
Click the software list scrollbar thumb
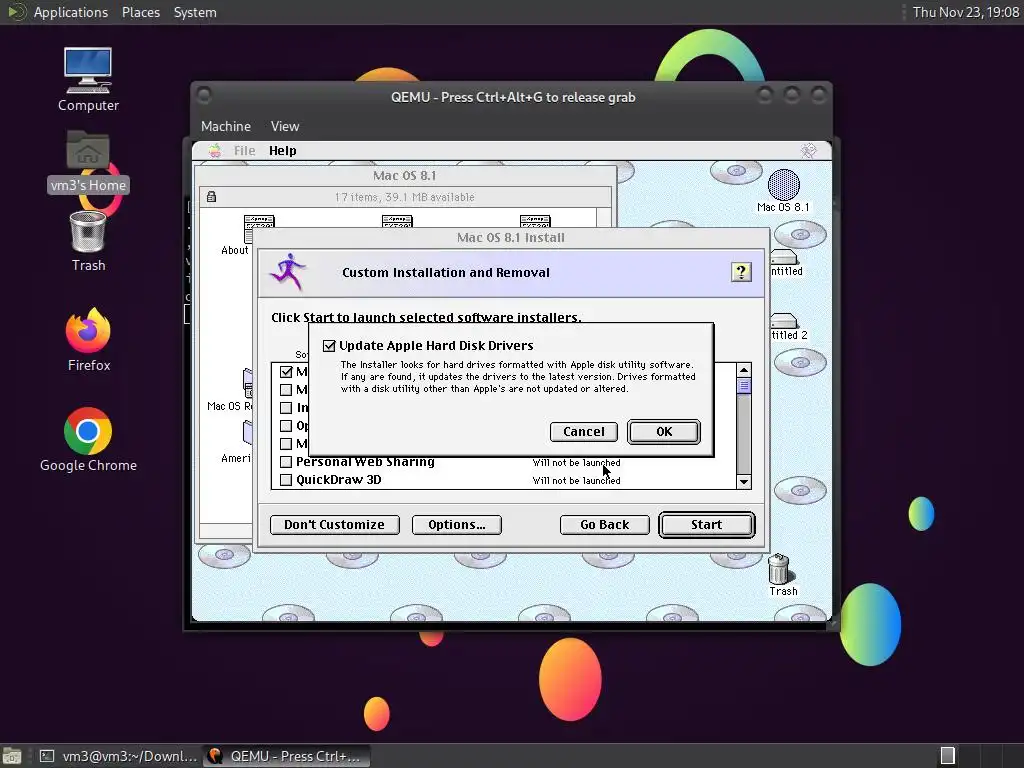pos(744,386)
